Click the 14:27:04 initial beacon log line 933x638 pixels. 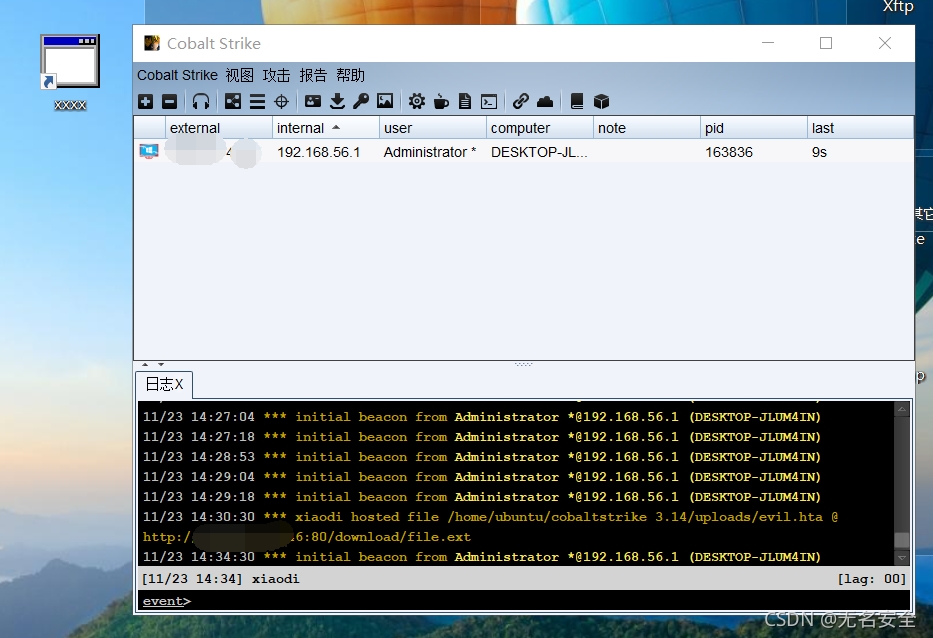481,417
